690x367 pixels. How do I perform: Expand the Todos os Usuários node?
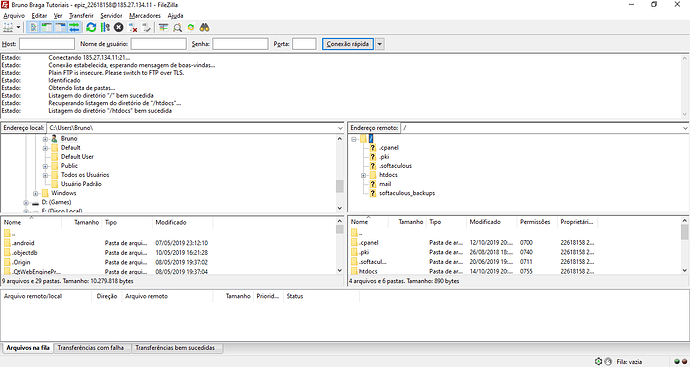point(45,175)
